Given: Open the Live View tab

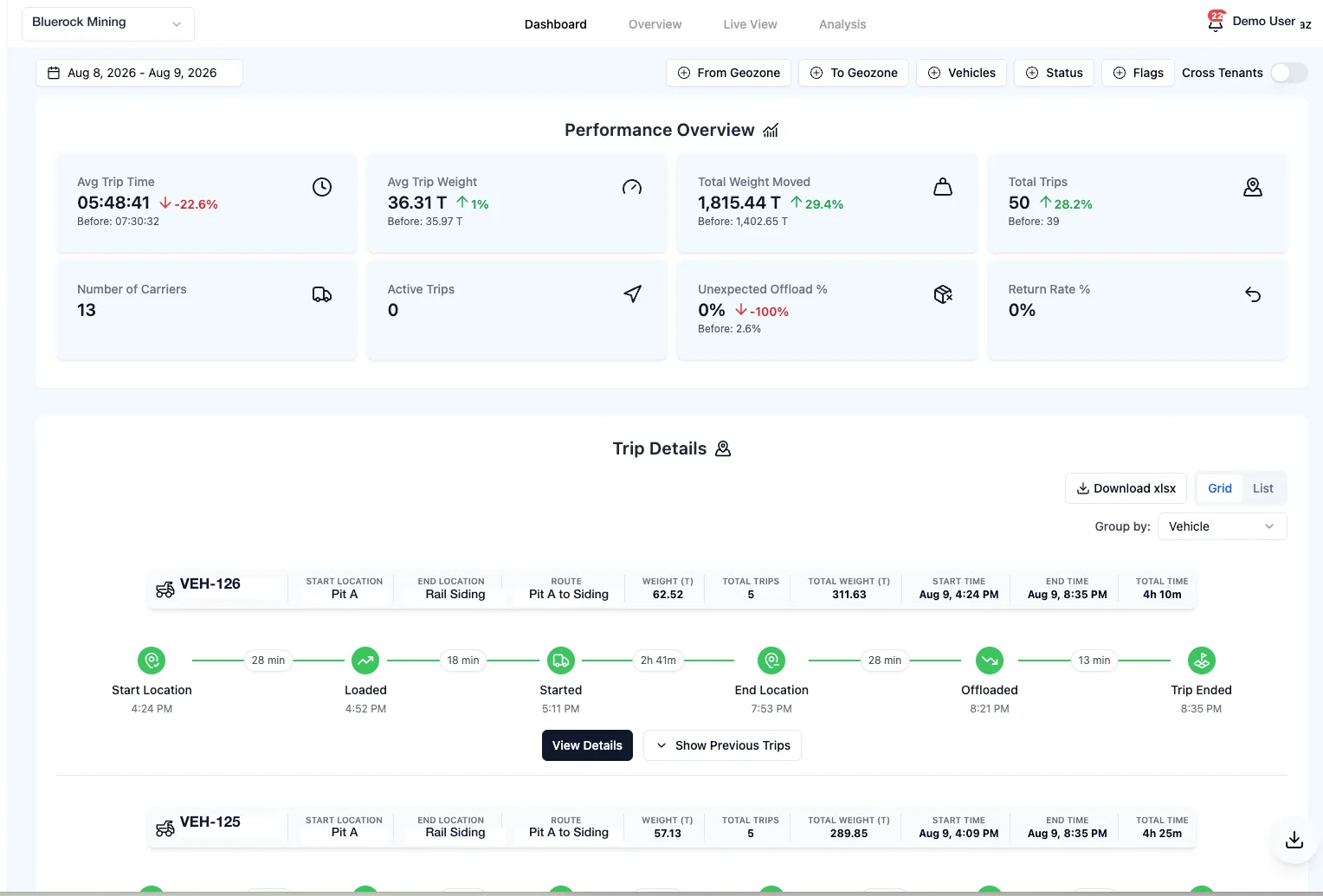Looking at the screenshot, I should click(751, 24).
